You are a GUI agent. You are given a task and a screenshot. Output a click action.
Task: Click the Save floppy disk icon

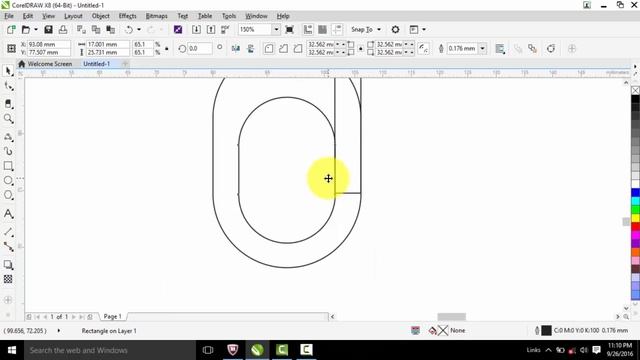(x=48, y=29)
